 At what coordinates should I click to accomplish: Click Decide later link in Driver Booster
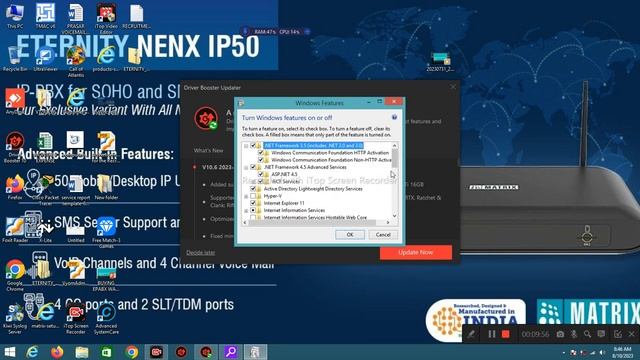[200, 253]
